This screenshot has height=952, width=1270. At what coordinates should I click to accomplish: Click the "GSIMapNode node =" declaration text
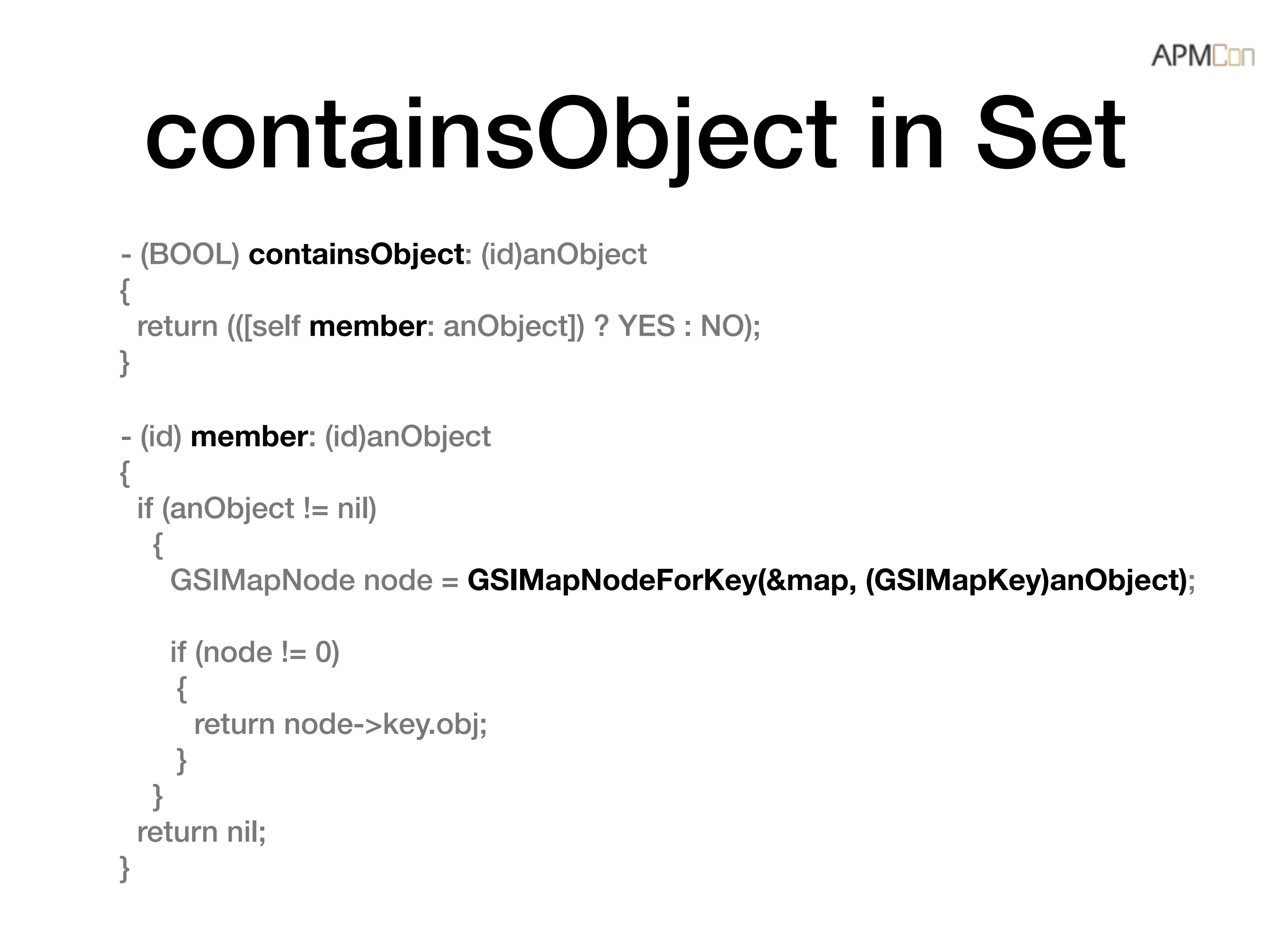point(314,580)
